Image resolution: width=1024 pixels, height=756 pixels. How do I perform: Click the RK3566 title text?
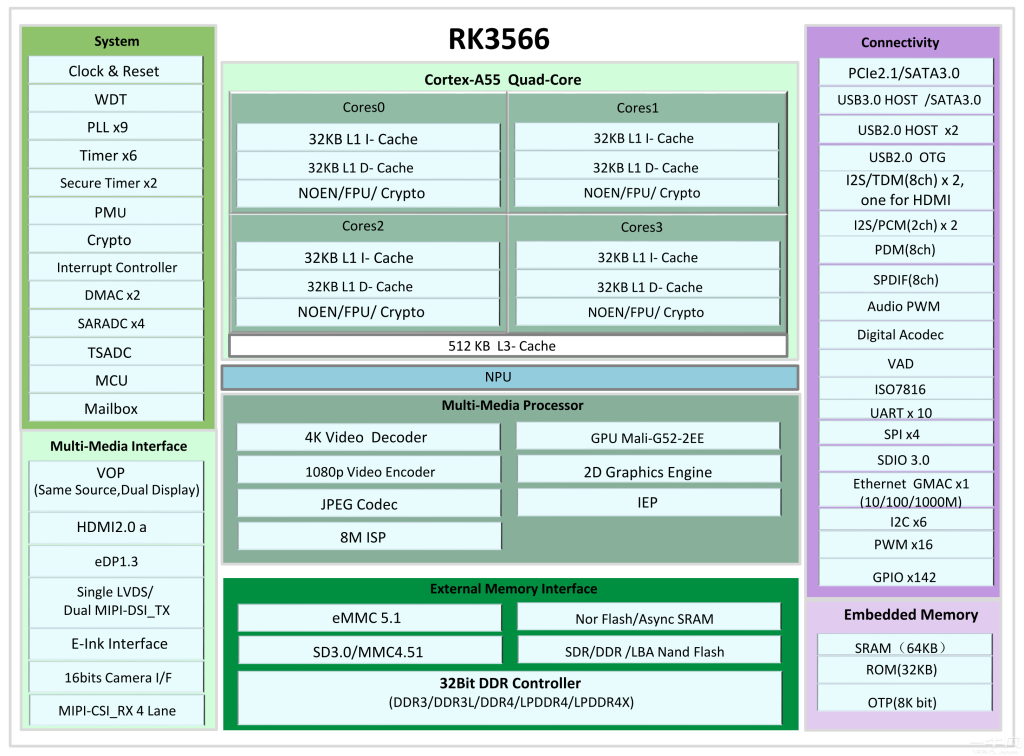(498, 39)
